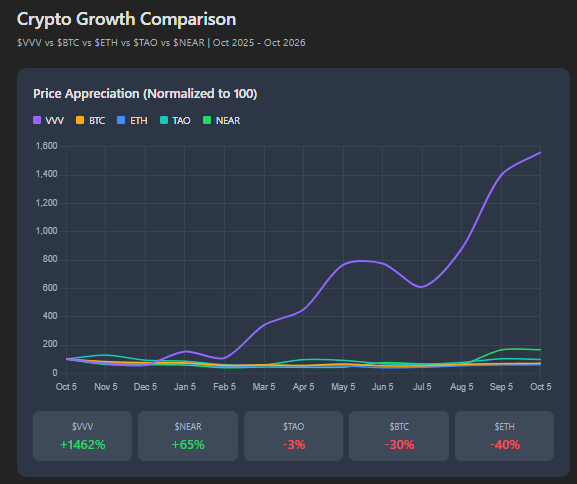Click the Aug 5 x-axis label
This screenshot has width=577, height=484.
pos(462,387)
